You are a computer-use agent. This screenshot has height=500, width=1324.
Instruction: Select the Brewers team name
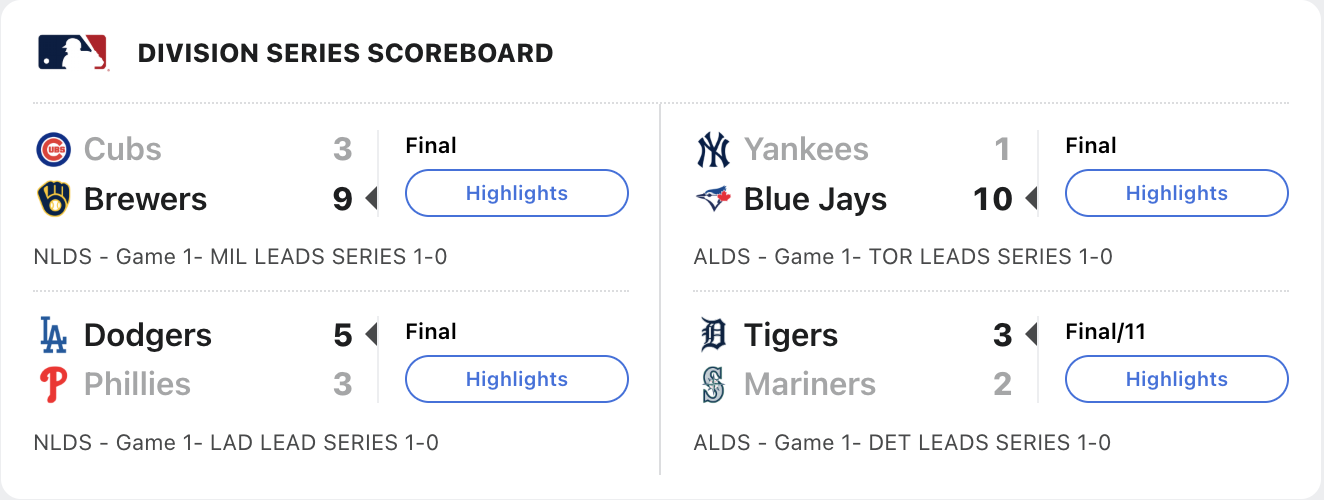[145, 199]
